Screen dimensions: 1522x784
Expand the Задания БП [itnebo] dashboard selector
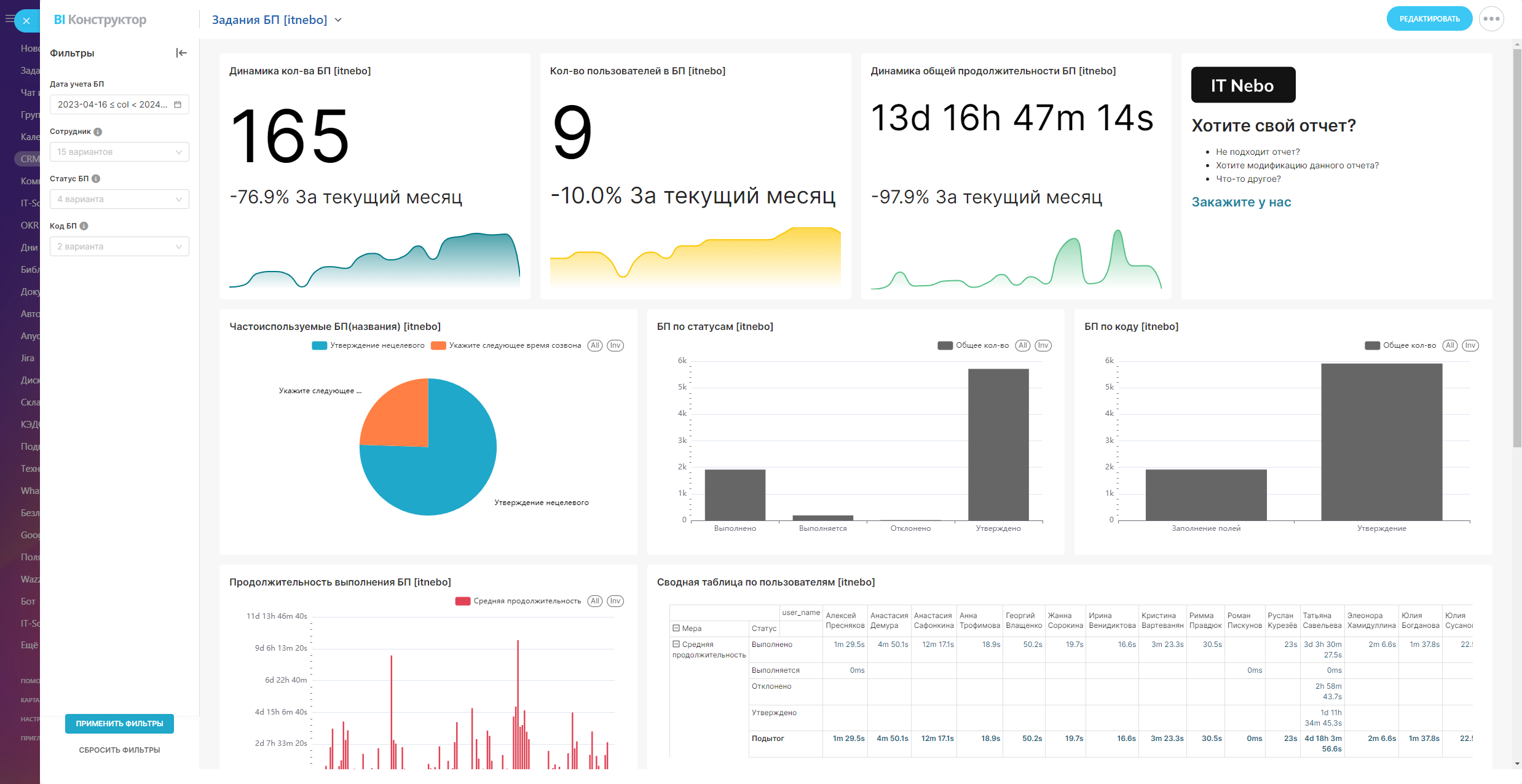click(x=338, y=20)
